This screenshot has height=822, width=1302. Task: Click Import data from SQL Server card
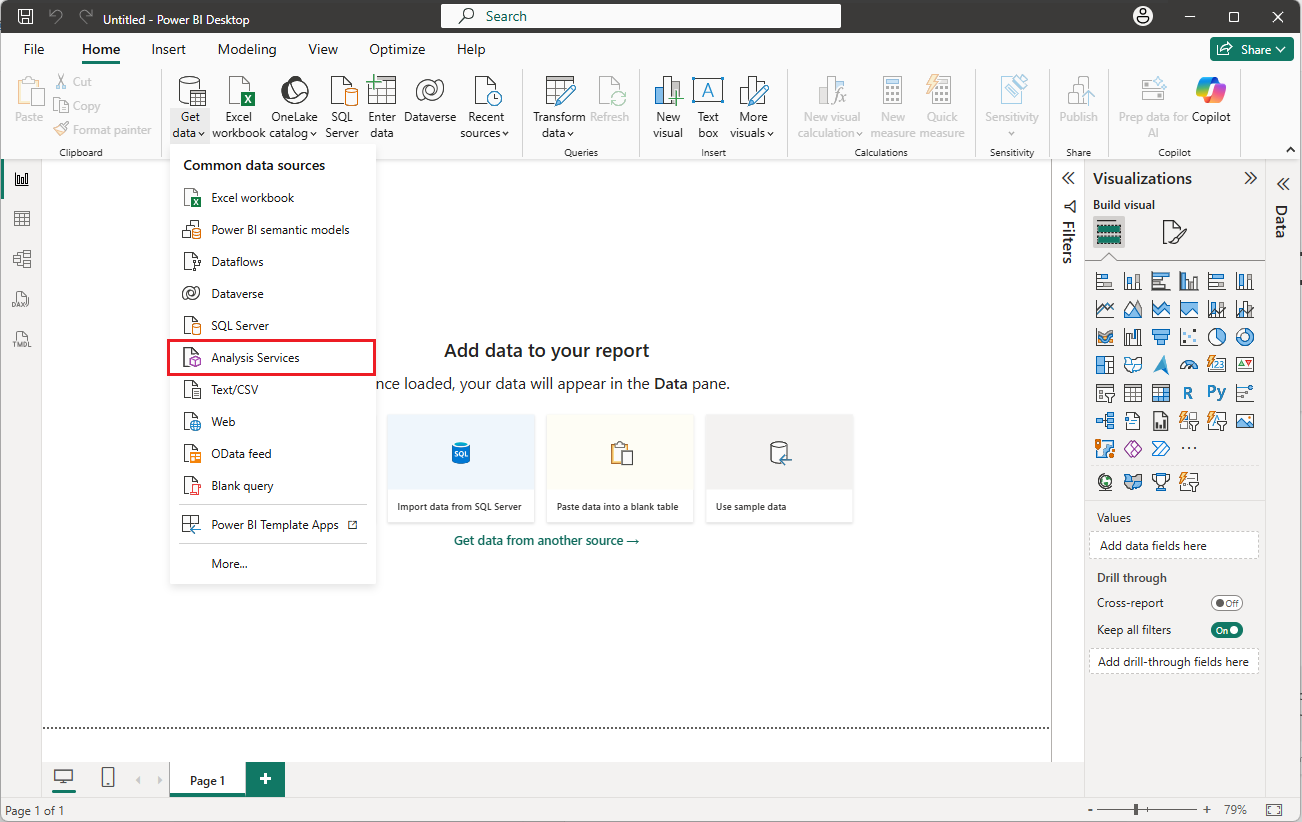click(x=461, y=468)
